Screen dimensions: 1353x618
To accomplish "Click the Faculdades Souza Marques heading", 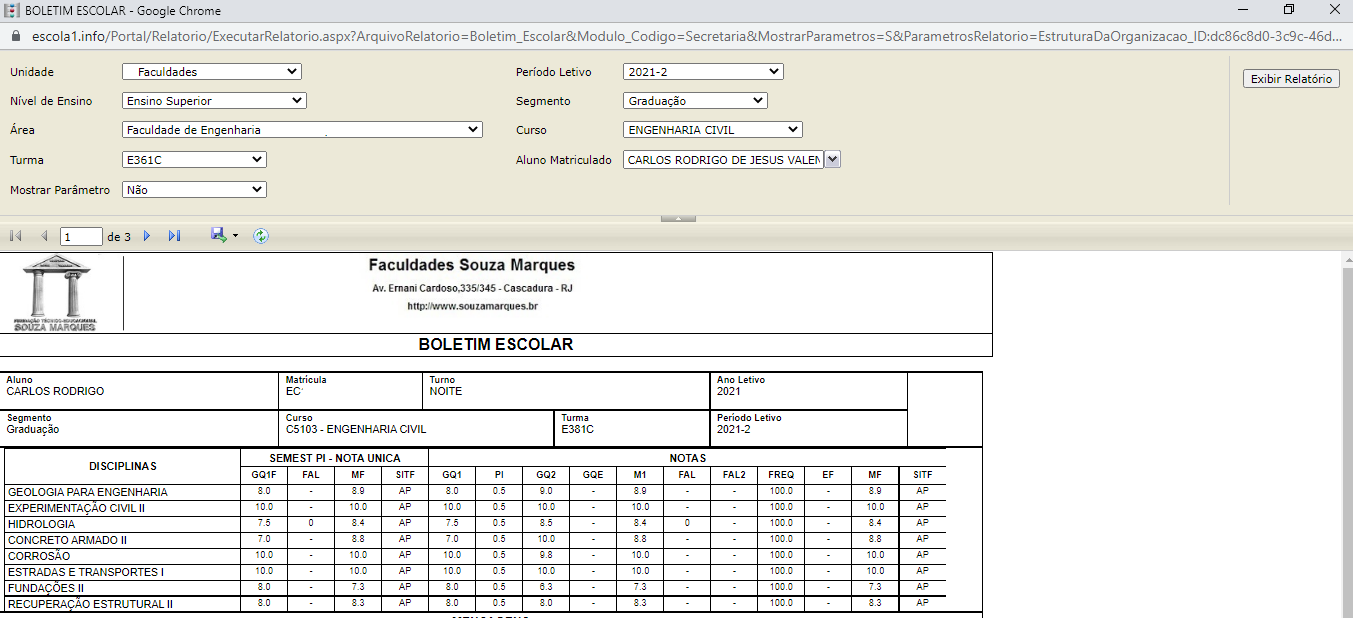I will click(x=472, y=265).
